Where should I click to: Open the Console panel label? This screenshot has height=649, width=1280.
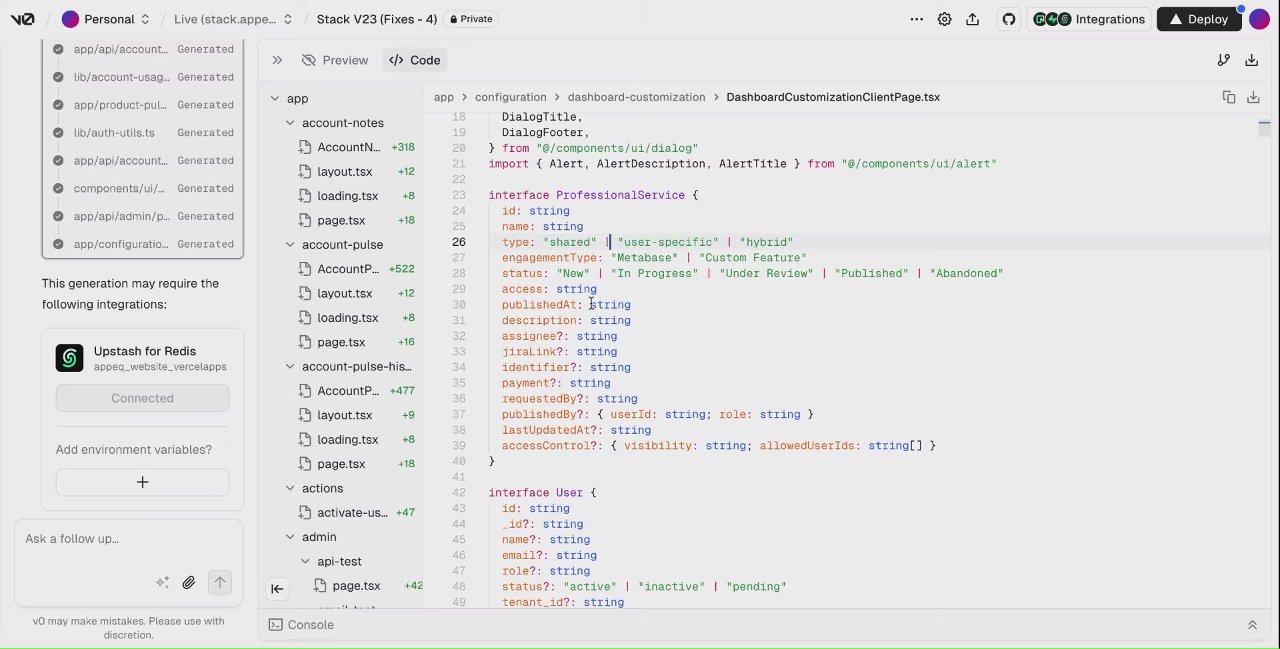(310, 625)
